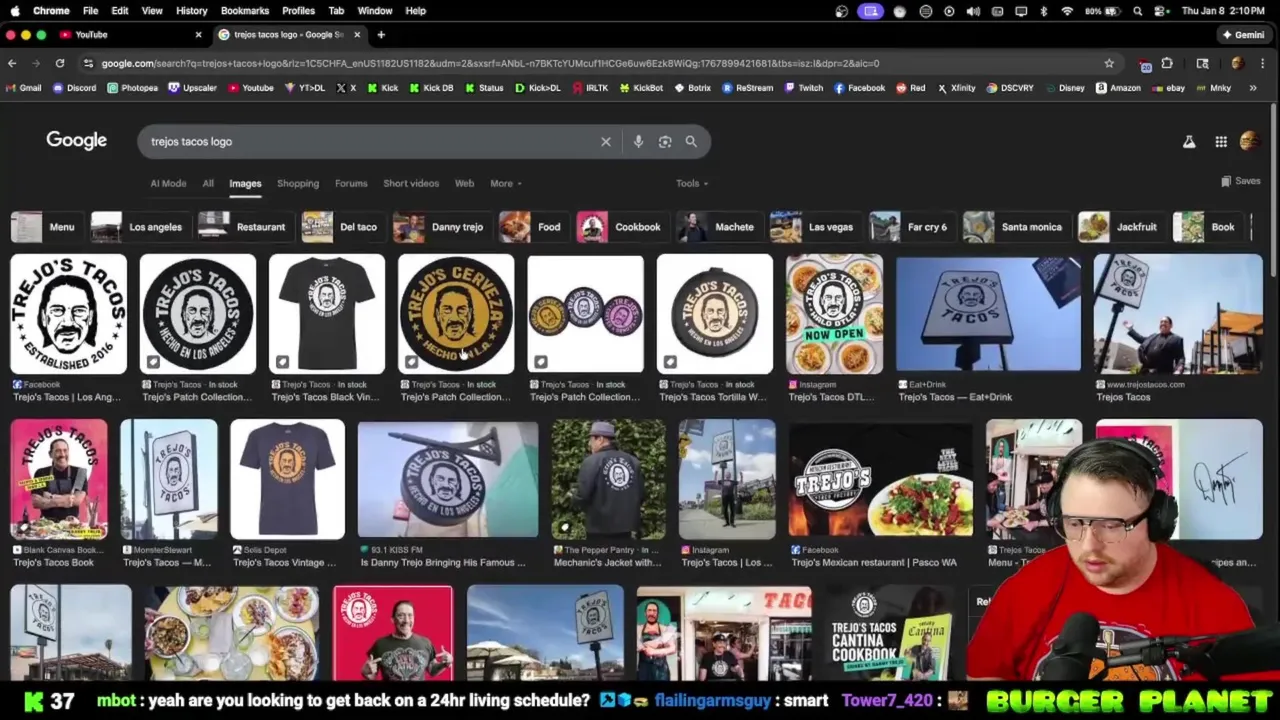The height and width of the screenshot is (720, 1280).
Task: Open the Trejo's Tacos Black Vintage shirt image
Action: pos(327,314)
